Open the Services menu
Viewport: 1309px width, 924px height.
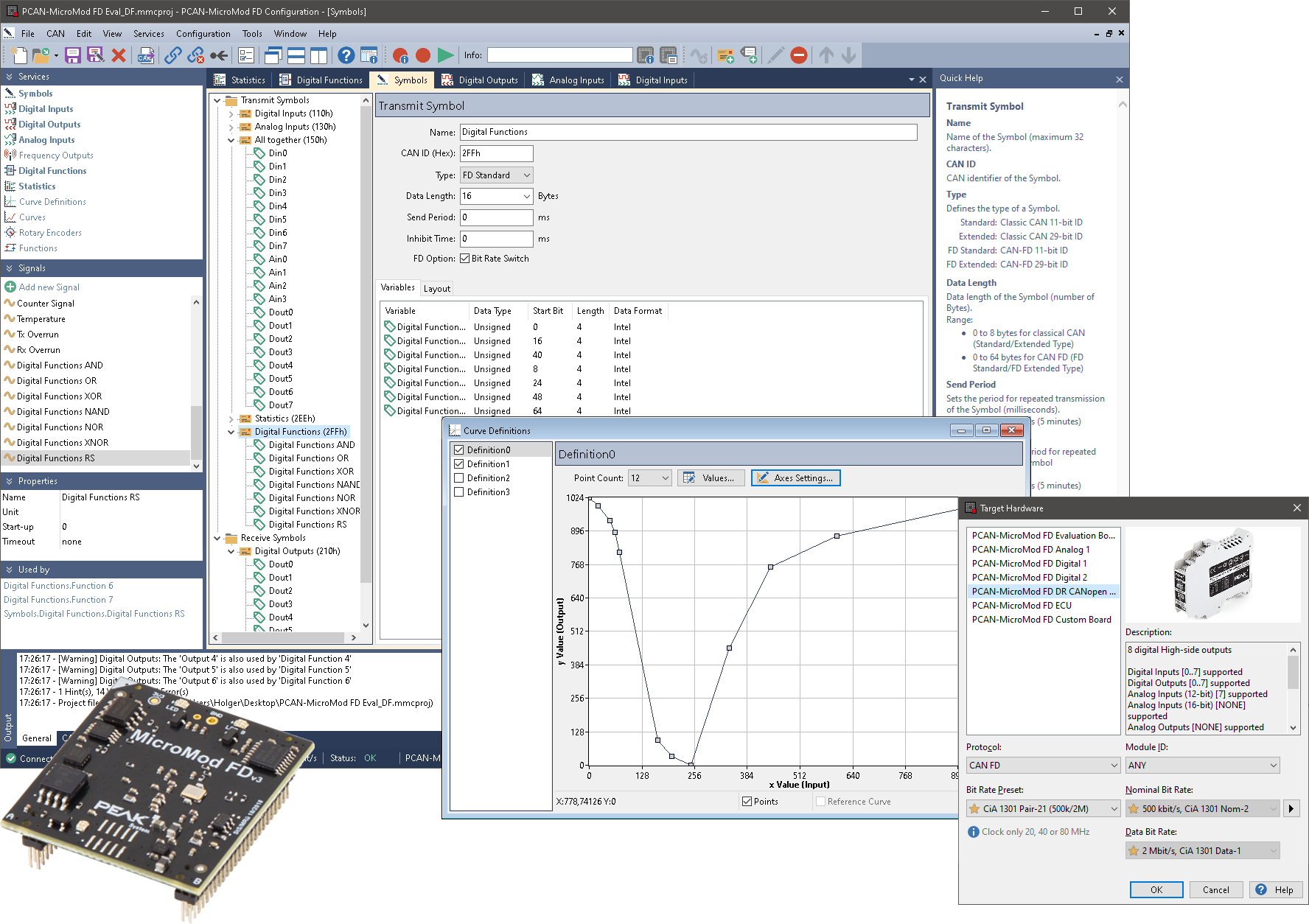click(149, 34)
